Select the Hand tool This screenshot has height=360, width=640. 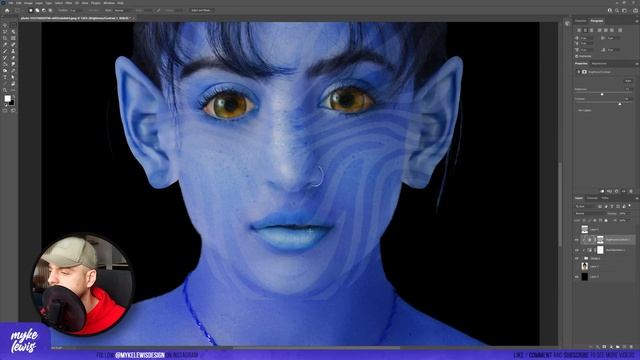tap(13, 84)
